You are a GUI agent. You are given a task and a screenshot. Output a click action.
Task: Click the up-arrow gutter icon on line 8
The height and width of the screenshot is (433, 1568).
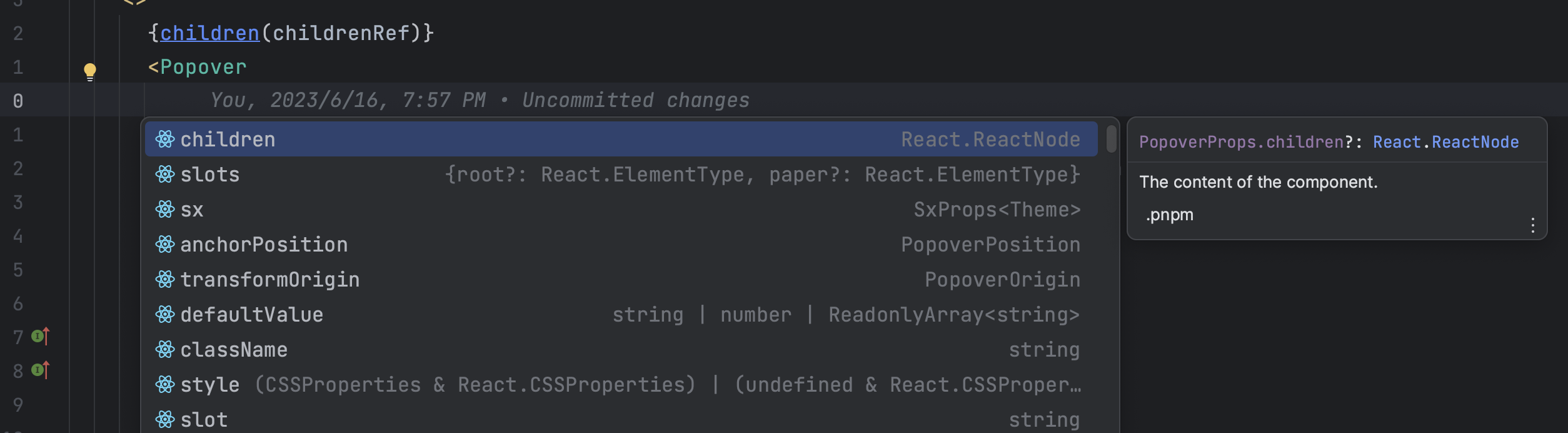click(x=39, y=371)
